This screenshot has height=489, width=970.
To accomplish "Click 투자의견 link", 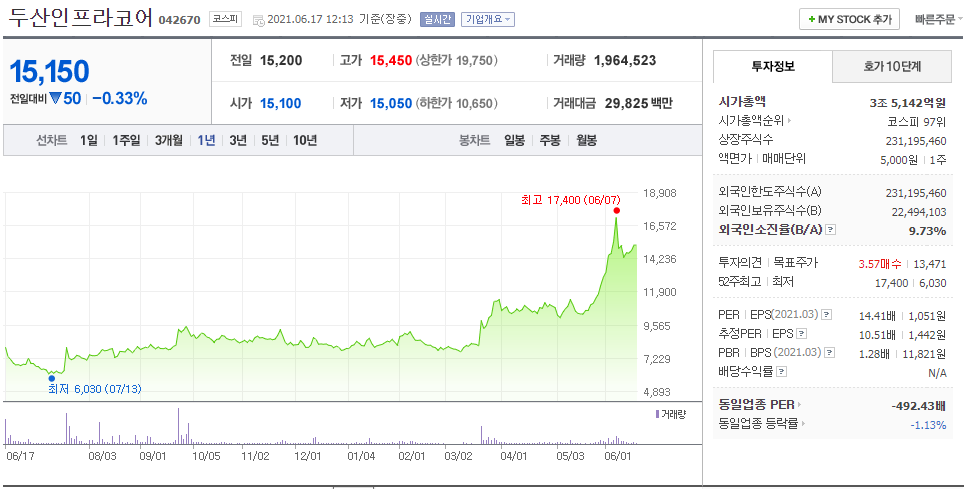I will pyautogui.click(x=740, y=263).
